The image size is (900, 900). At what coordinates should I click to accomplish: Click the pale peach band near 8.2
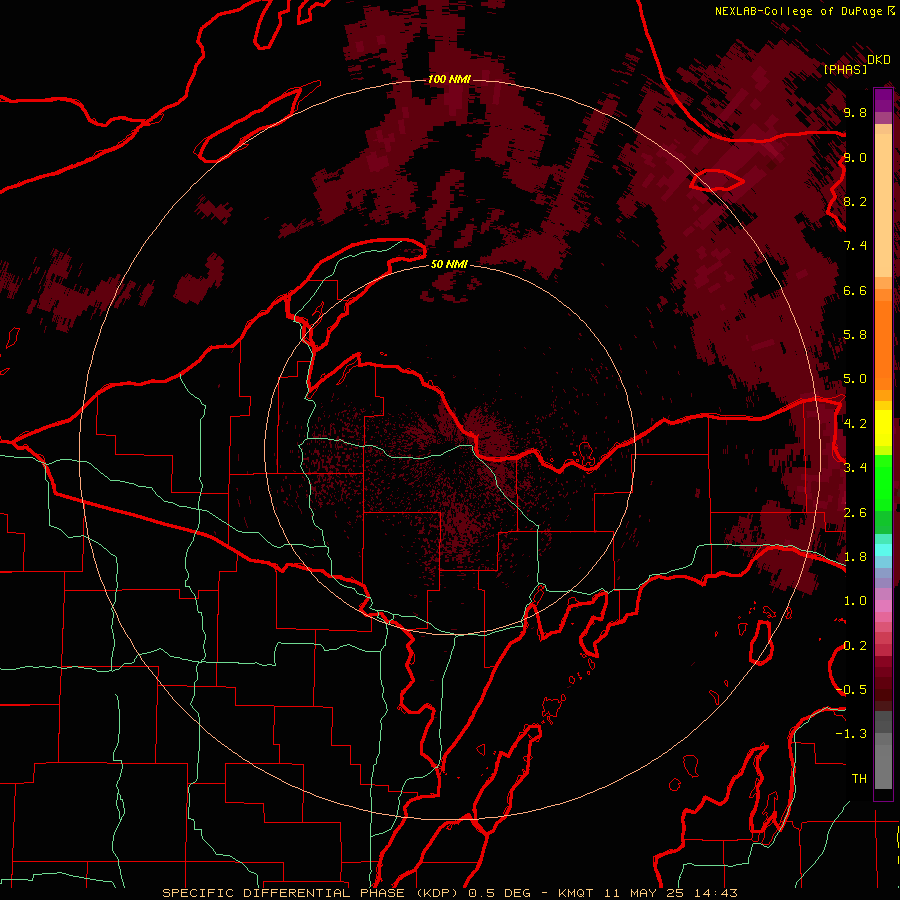pos(883,207)
